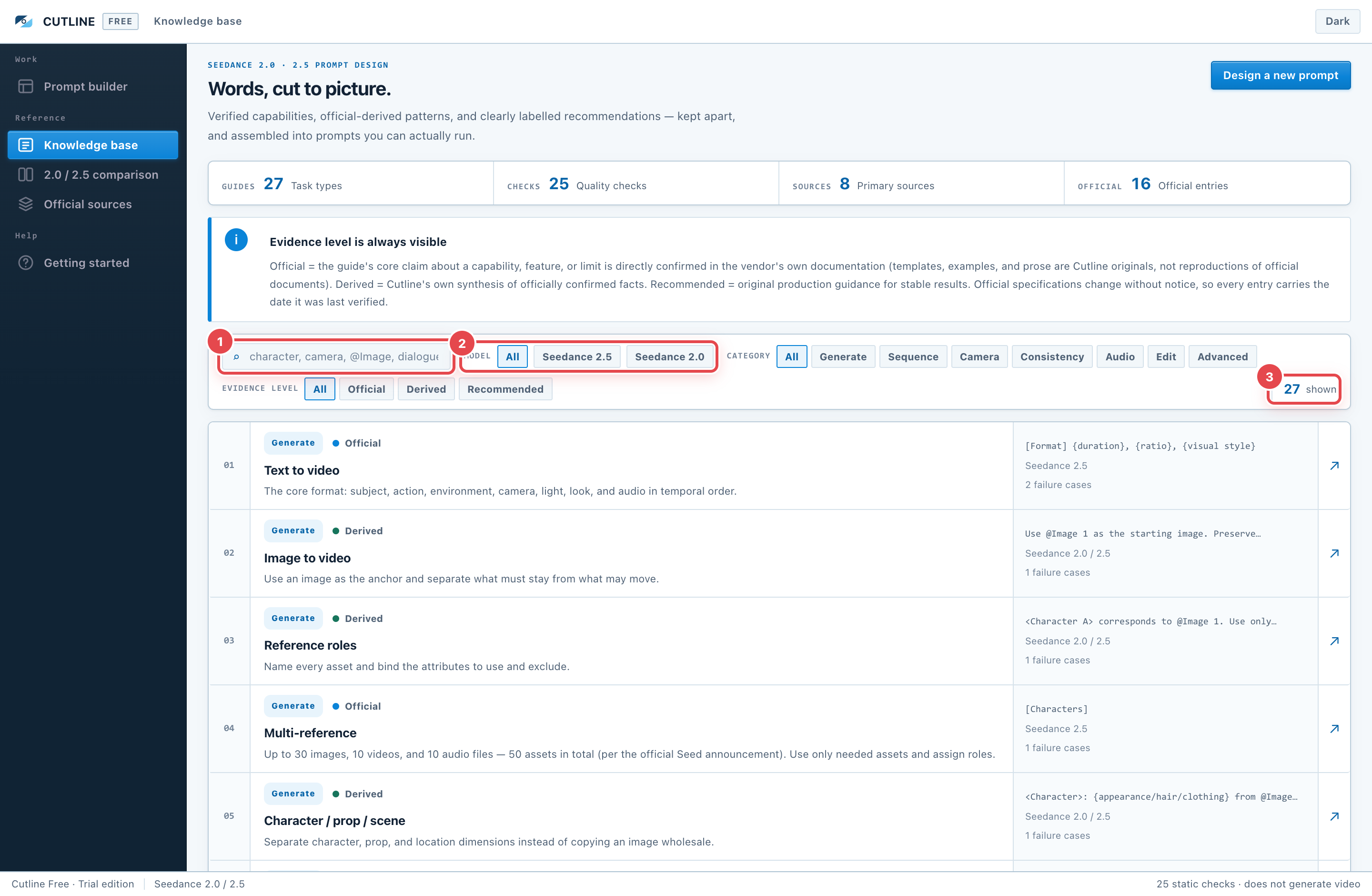Click the CUTLINE brand name

69,21
